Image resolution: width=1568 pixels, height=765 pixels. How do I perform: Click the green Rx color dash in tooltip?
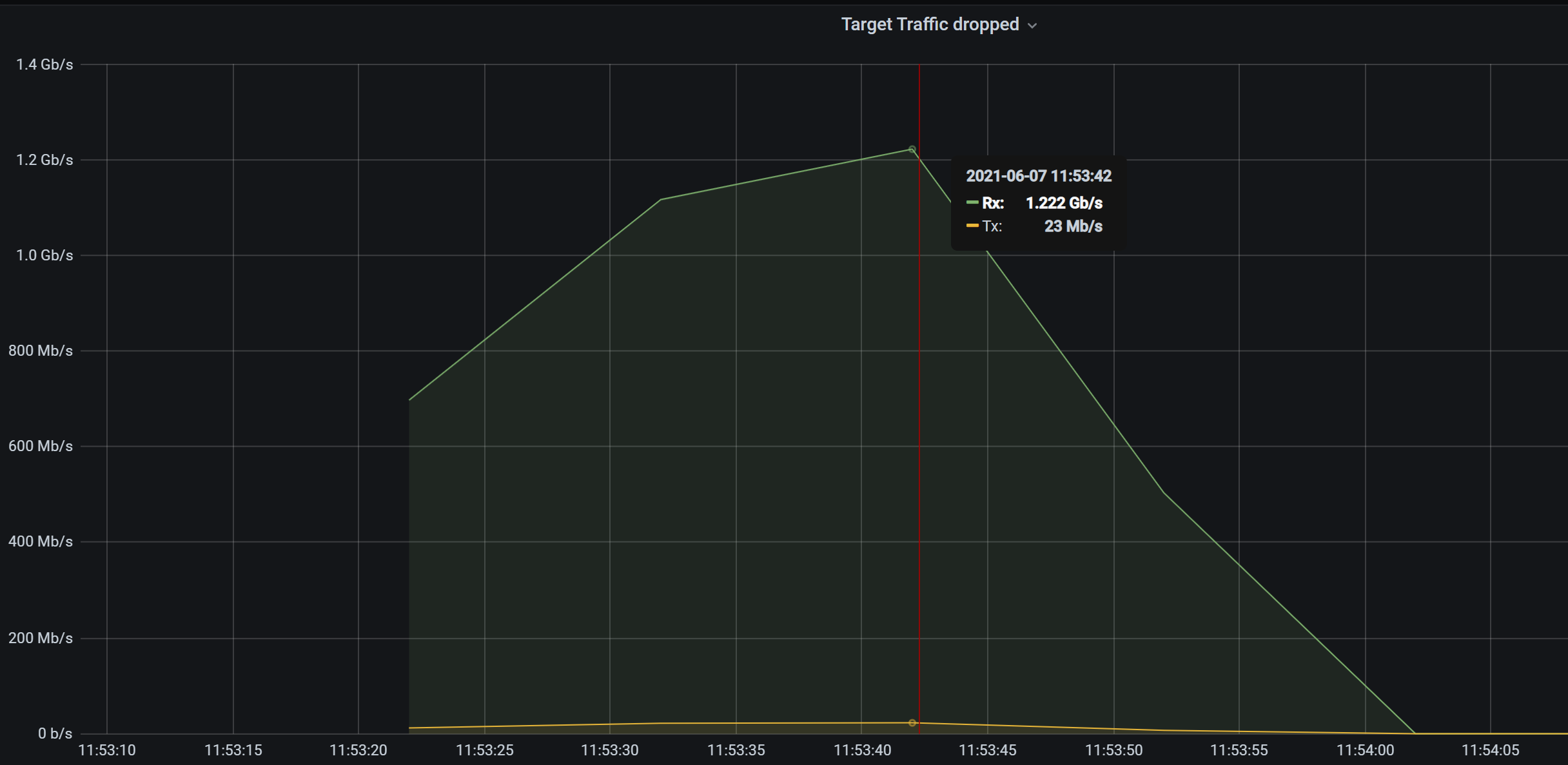972,203
